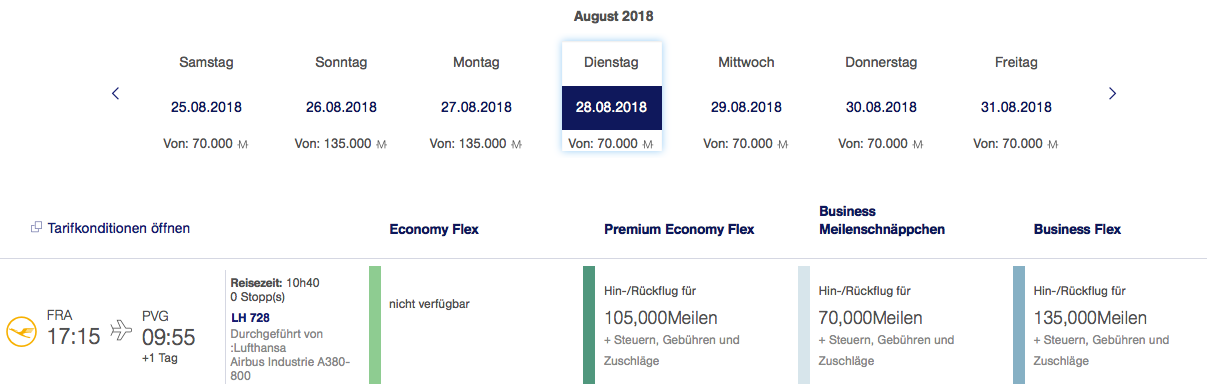The height and width of the screenshot is (384, 1207).
Task: Click flight number LH 728
Action: pos(251,317)
